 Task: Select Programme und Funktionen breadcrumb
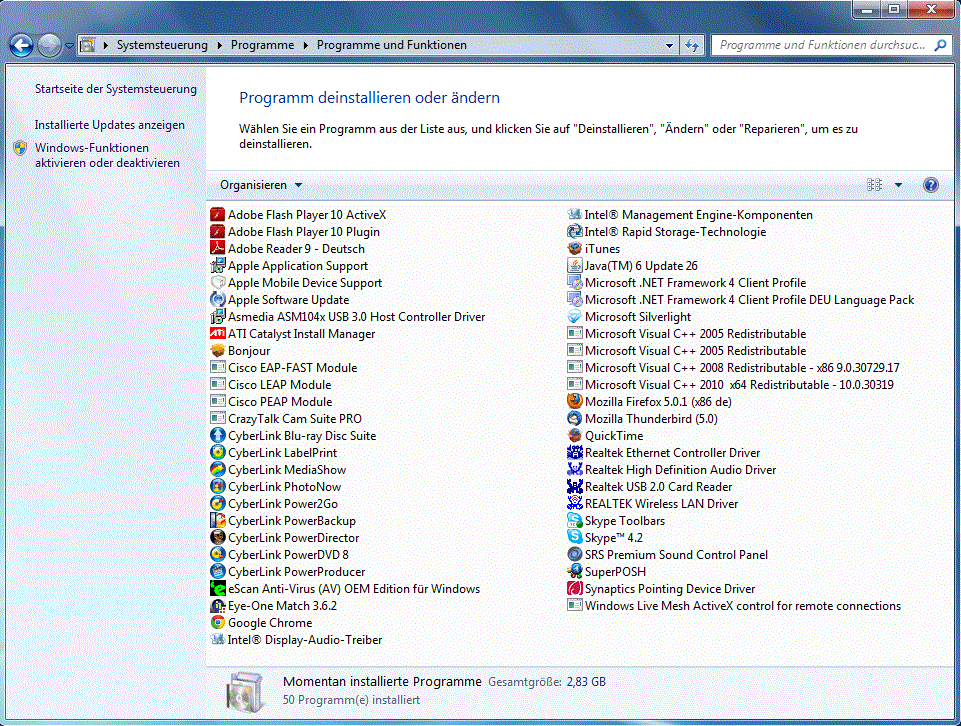tap(392, 45)
